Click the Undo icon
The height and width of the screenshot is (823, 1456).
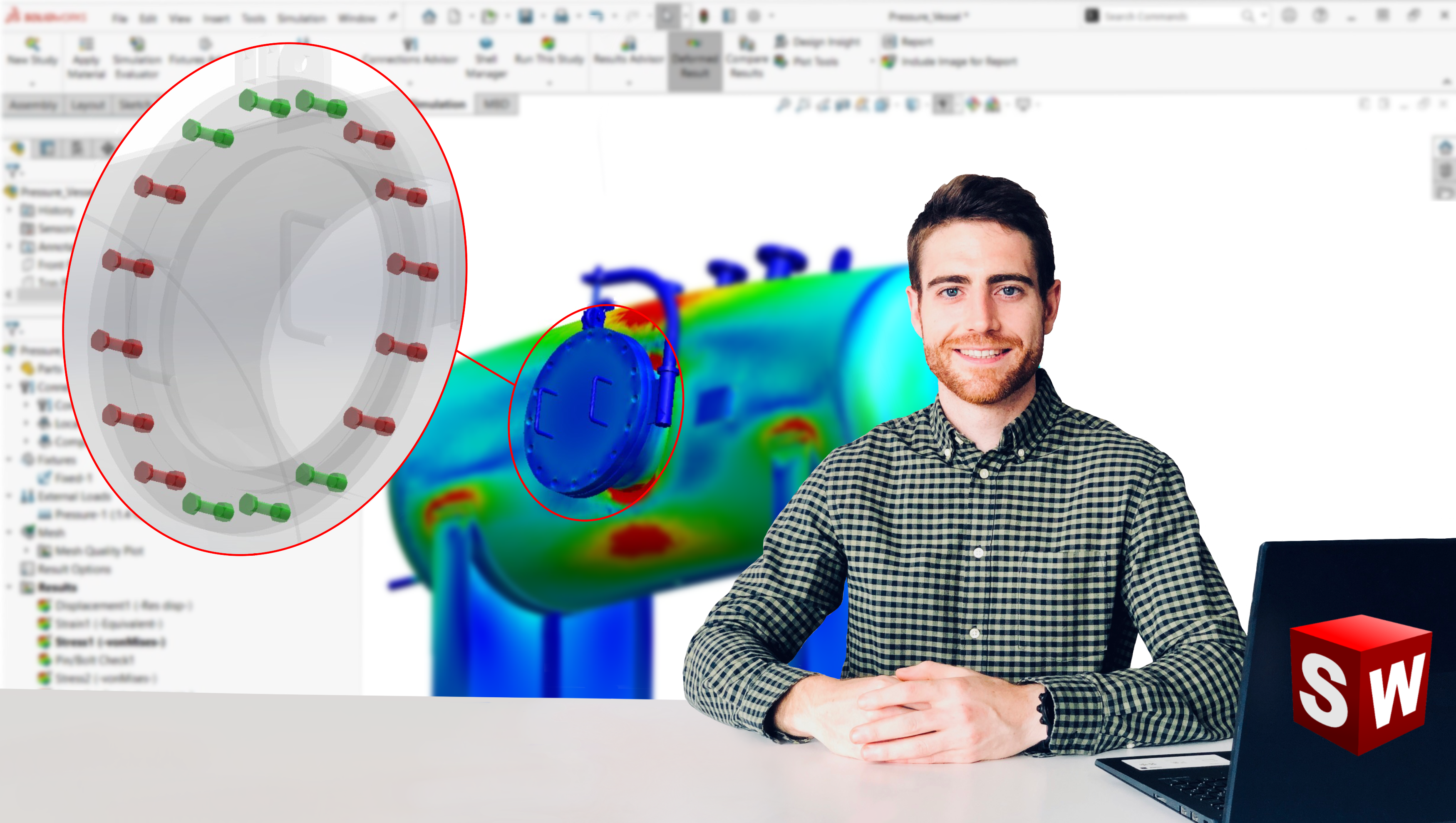coord(597,16)
